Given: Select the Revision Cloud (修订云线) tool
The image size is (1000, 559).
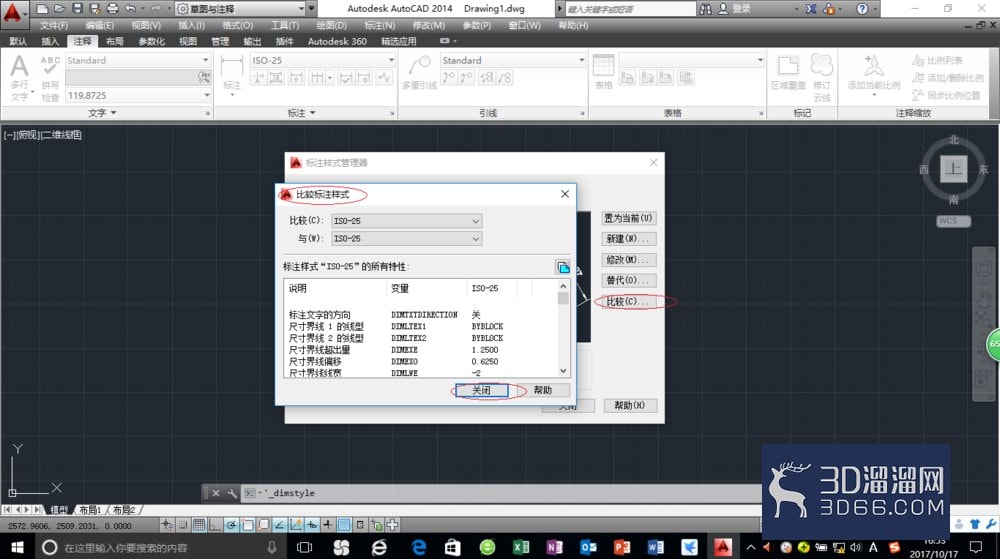Looking at the screenshot, I should [x=822, y=78].
